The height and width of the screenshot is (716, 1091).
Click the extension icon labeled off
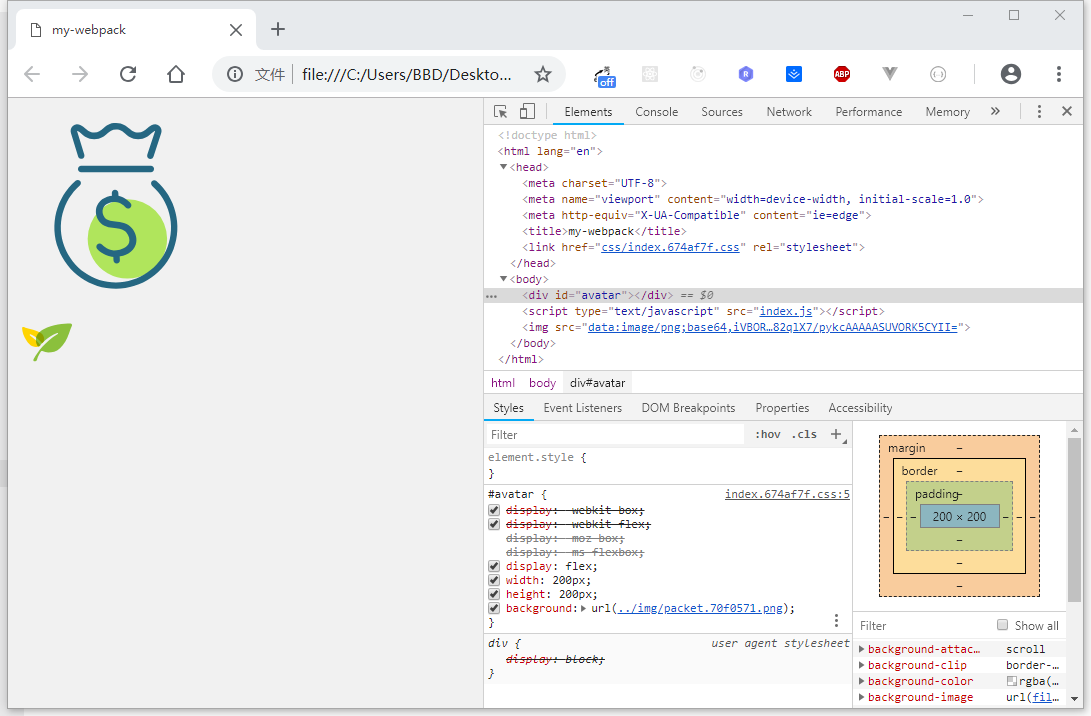[x=605, y=77]
